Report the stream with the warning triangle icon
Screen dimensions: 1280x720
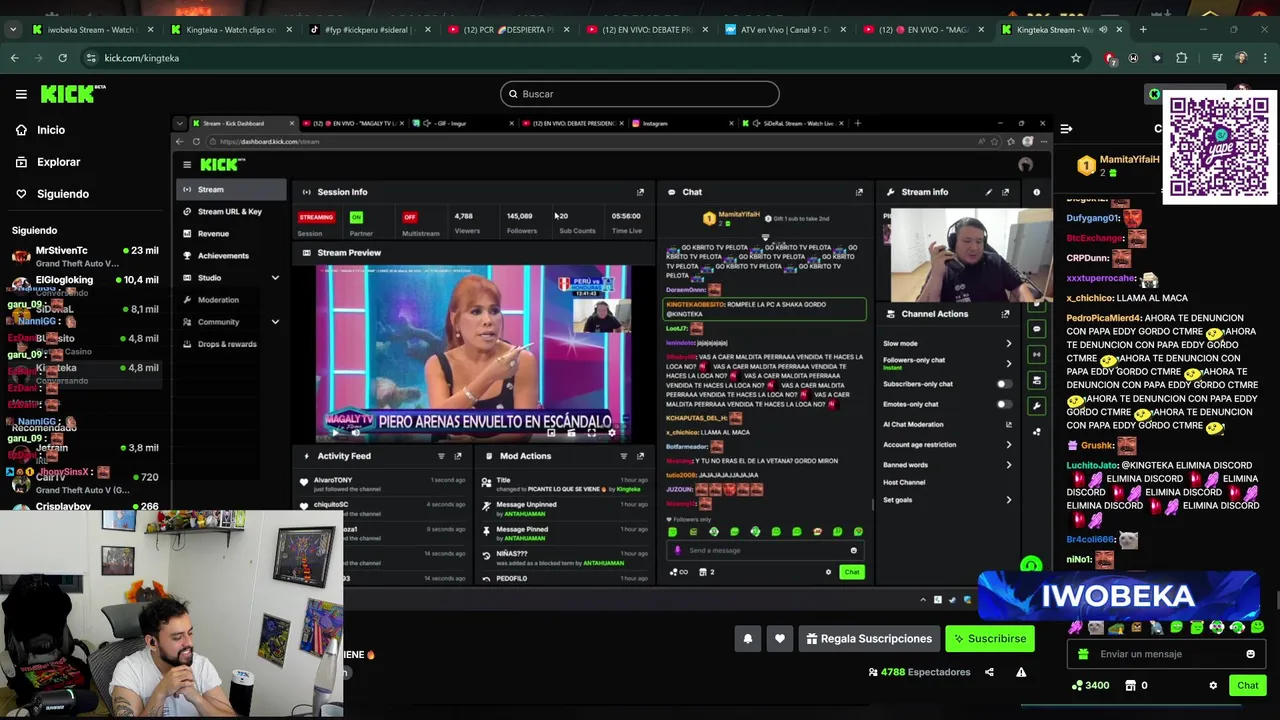coord(1021,672)
